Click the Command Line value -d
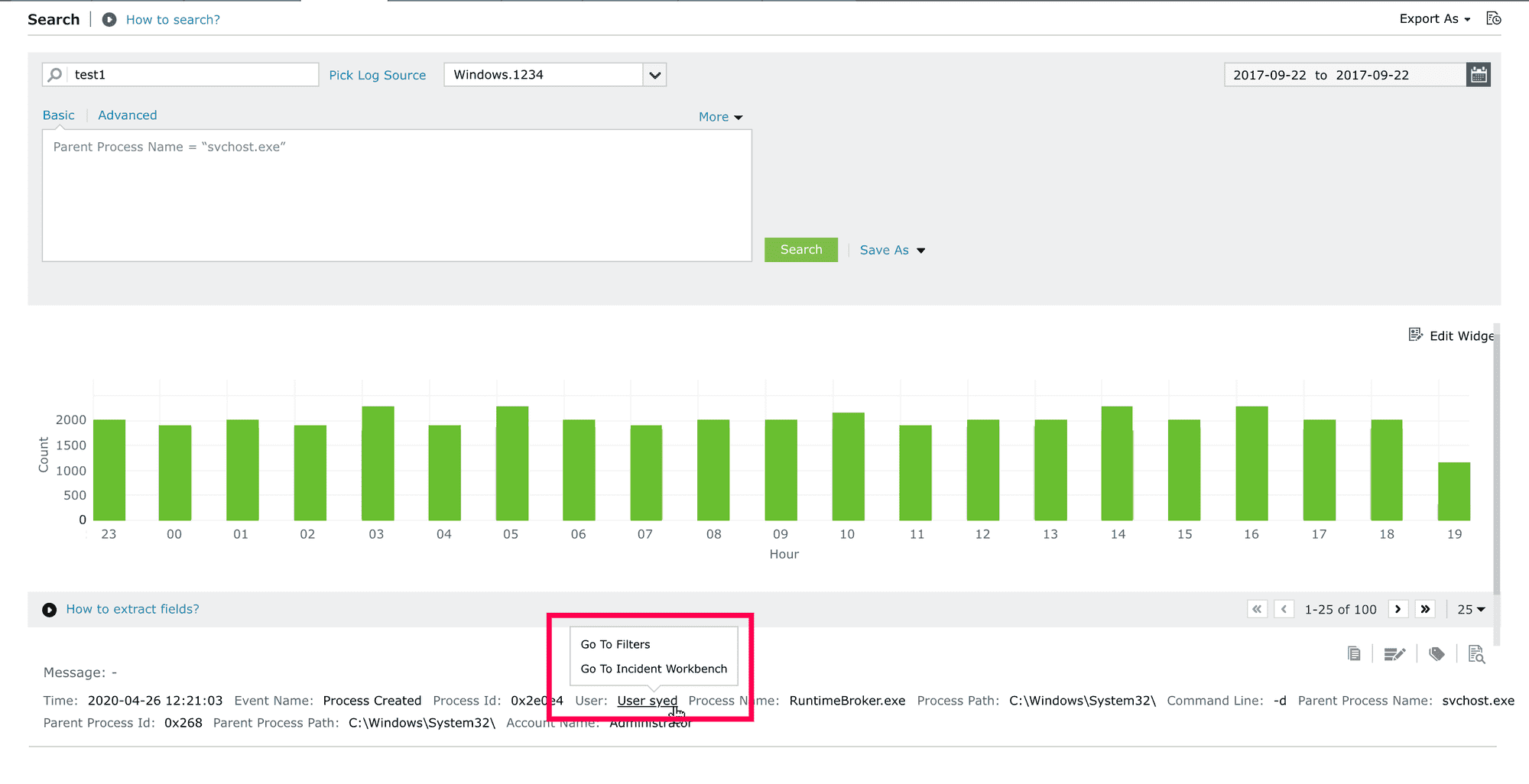This screenshot has width=1529, height=784. tap(1280, 701)
